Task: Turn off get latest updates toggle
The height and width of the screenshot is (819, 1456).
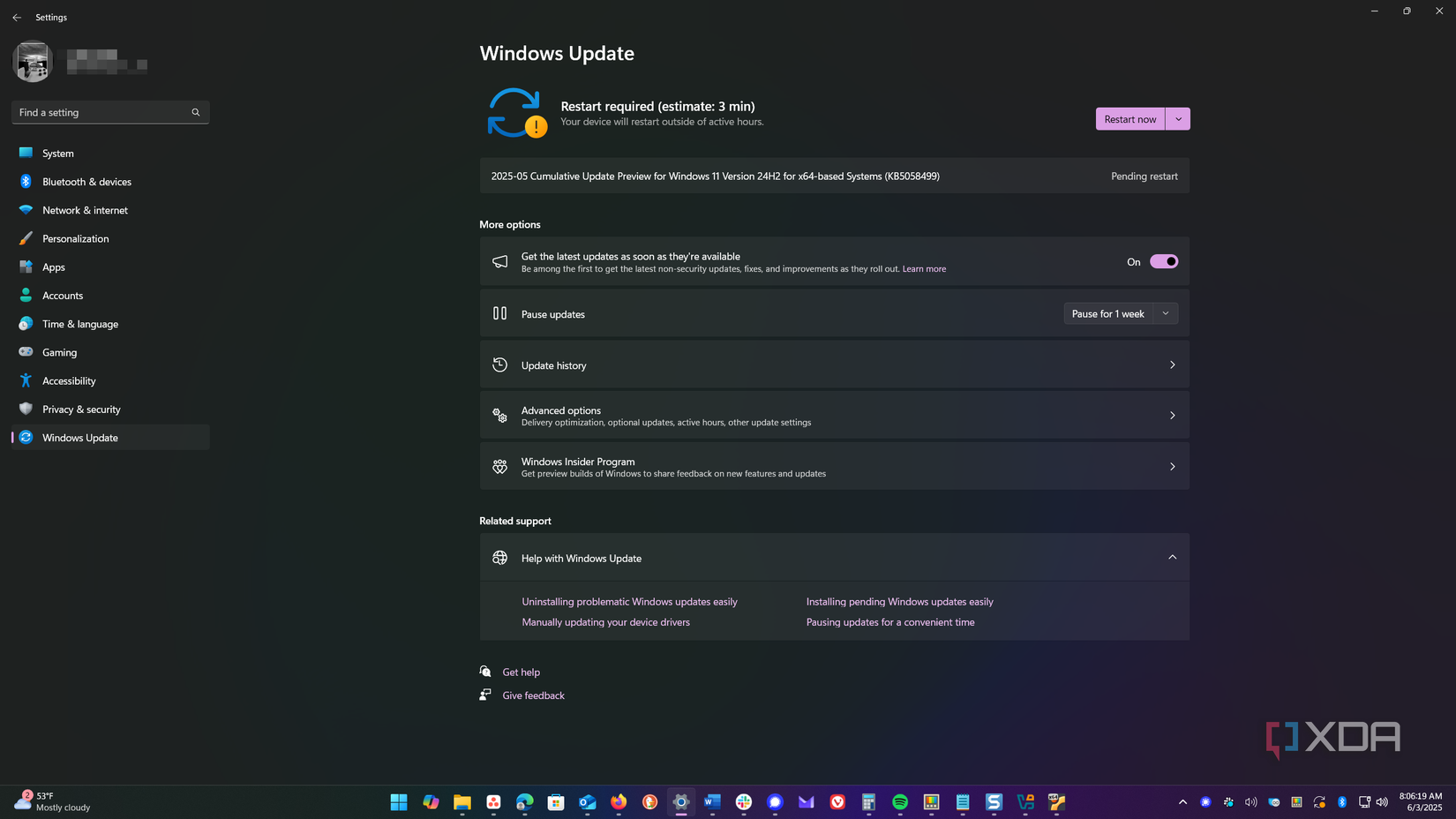Action: 1164,261
